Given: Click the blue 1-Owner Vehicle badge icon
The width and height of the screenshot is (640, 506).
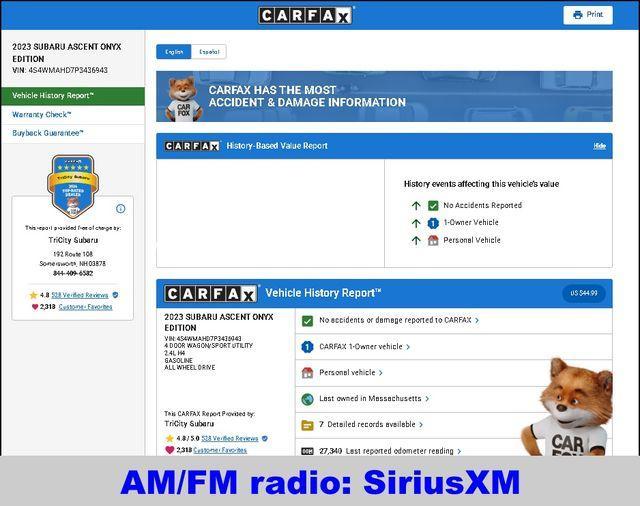Looking at the screenshot, I should coord(433,223).
